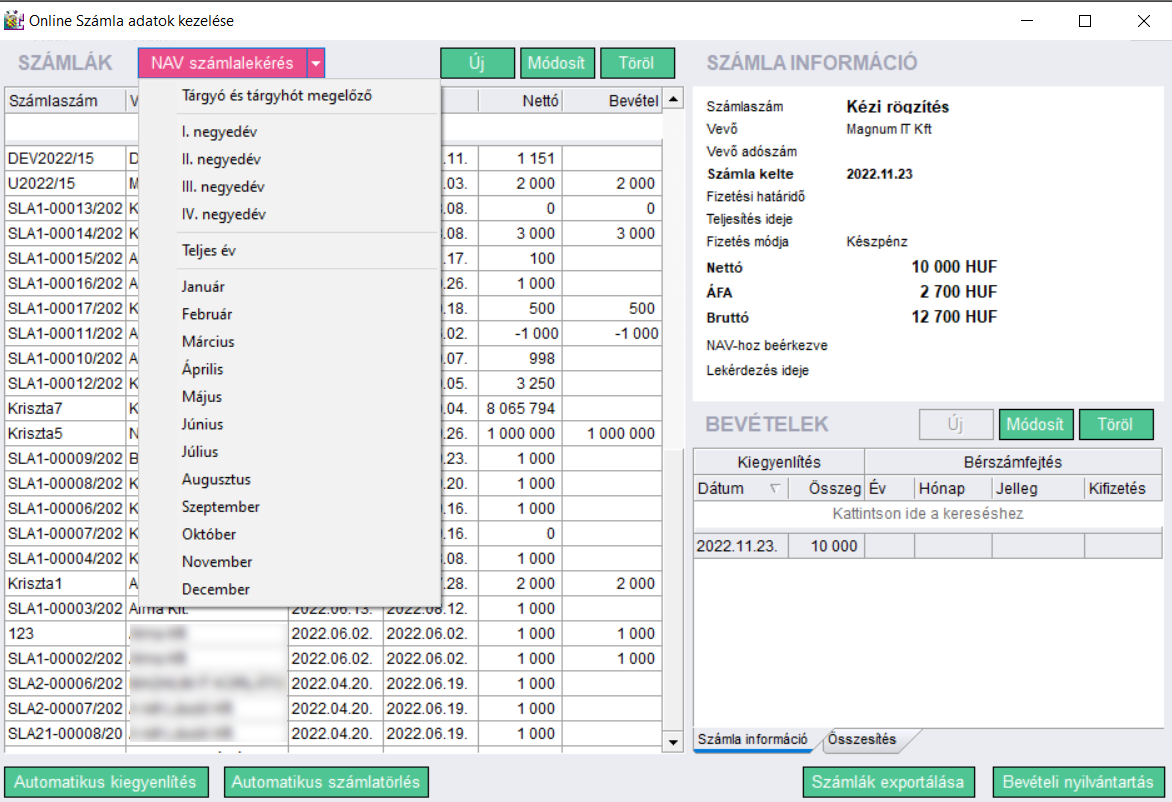Pick 'Szeptember' in the month list

[x=221, y=507]
